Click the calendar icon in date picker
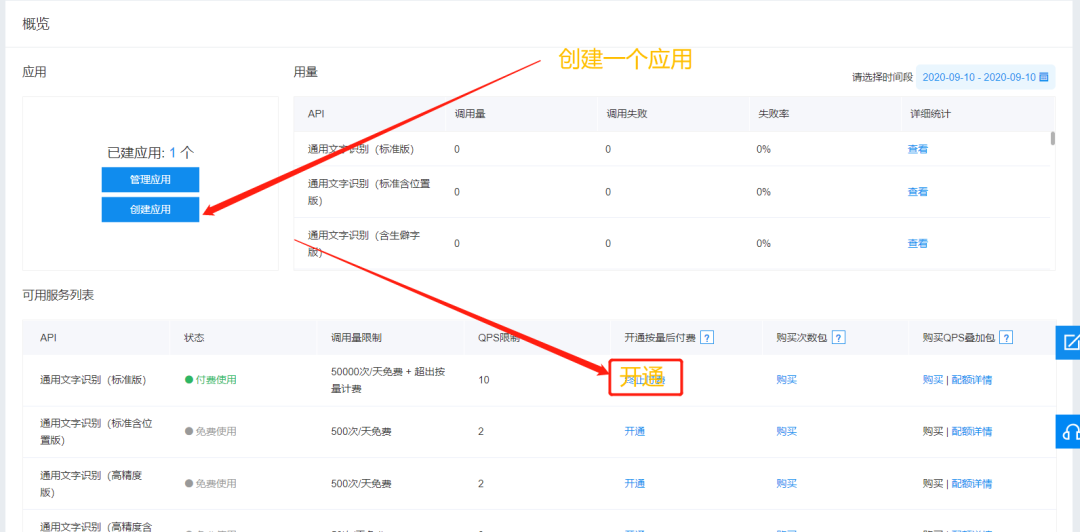This screenshot has width=1080, height=532. coord(1043,76)
